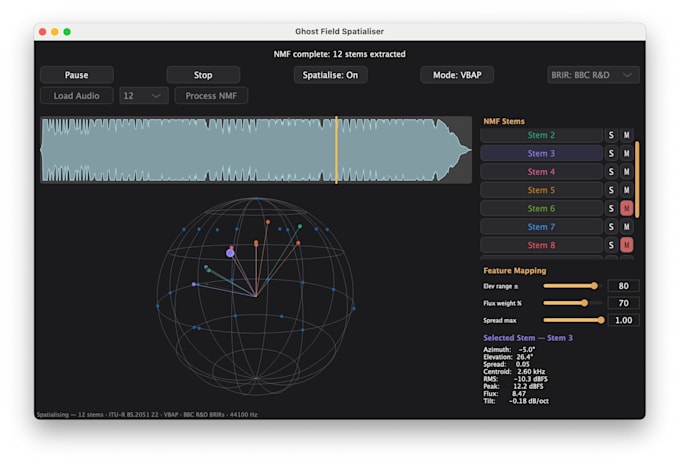Click the Feature Mapping heading
The width and height of the screenshot is (680, 465).
pos(515,271)
